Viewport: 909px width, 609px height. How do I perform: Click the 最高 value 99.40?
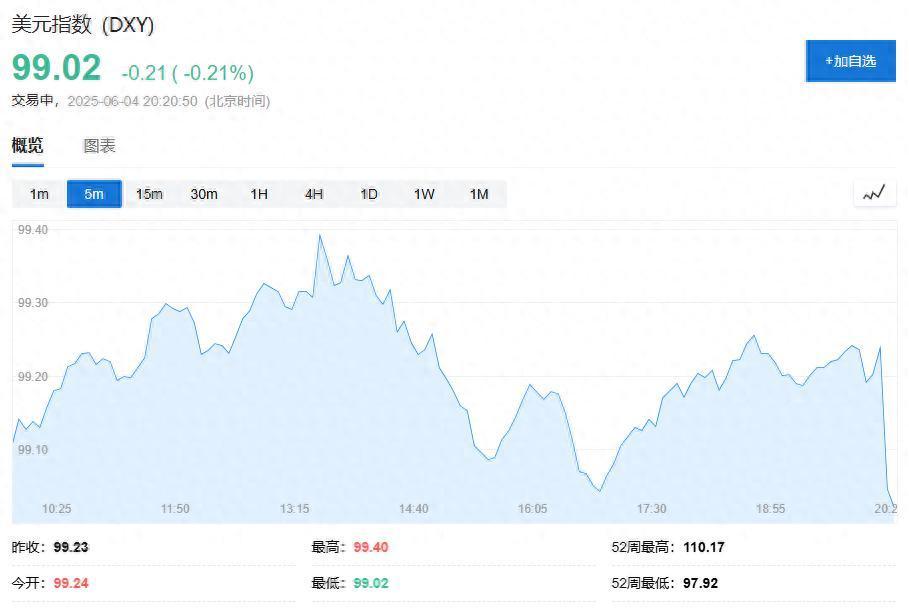point(371,547)
